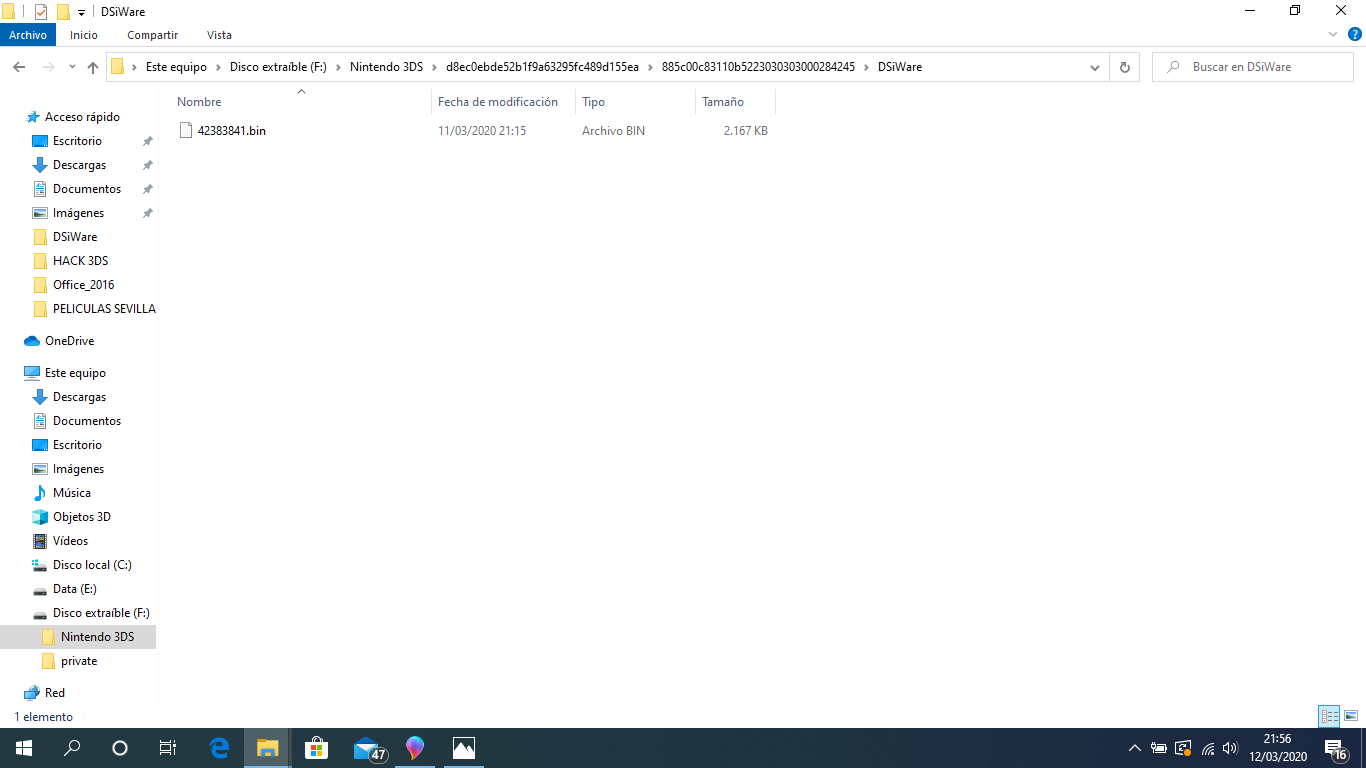Open the Inicio ribbon tab
The height and width of the screenshot is (768, 1366).
tap(84, 35)
